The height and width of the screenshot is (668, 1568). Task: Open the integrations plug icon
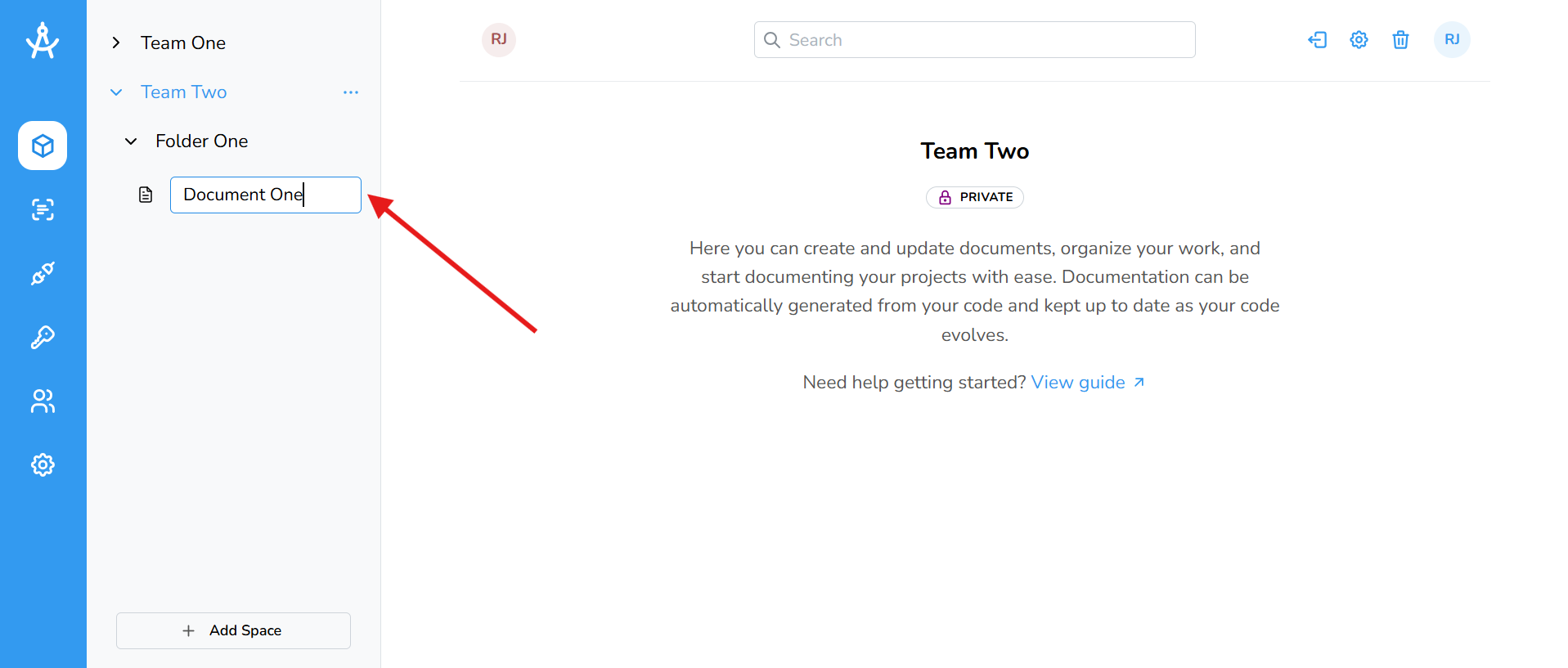(43, 273)
